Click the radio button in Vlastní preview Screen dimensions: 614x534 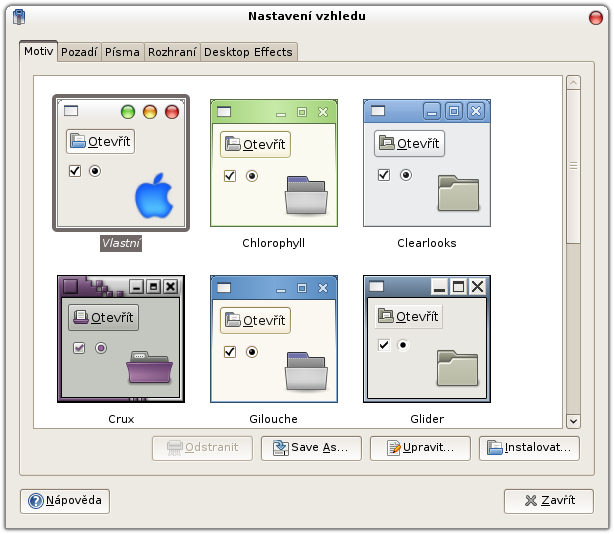(95, 171)
